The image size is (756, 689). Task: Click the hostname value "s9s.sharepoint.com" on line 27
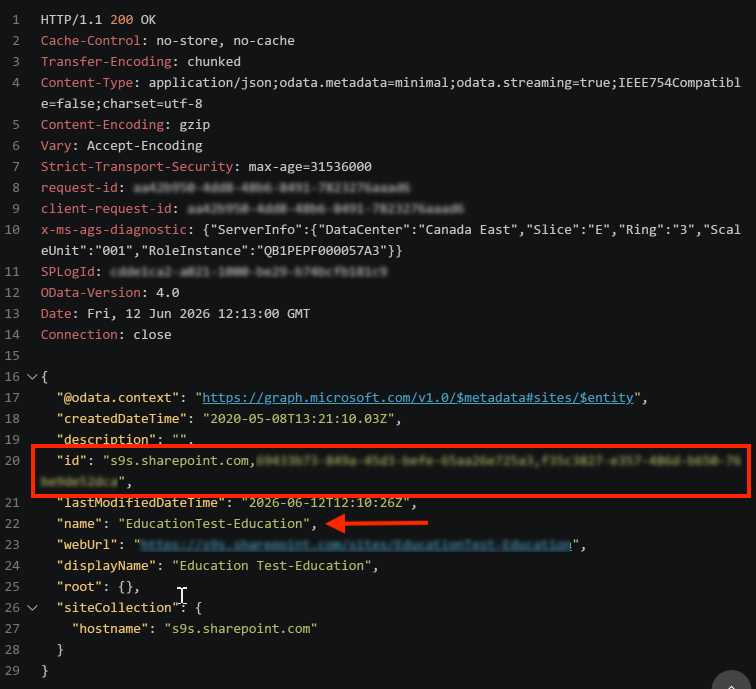click(241, 629)
